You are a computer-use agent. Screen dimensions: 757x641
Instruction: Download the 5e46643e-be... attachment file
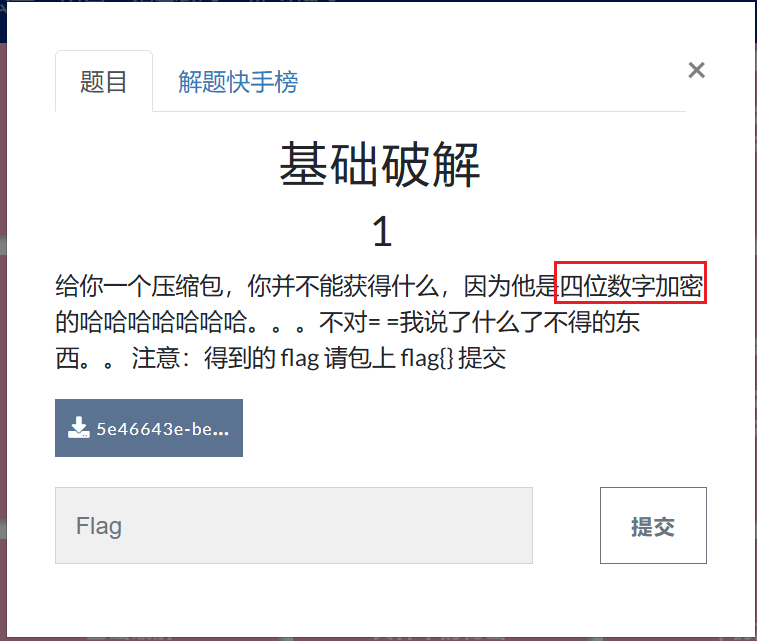click(x=149, y=428)
